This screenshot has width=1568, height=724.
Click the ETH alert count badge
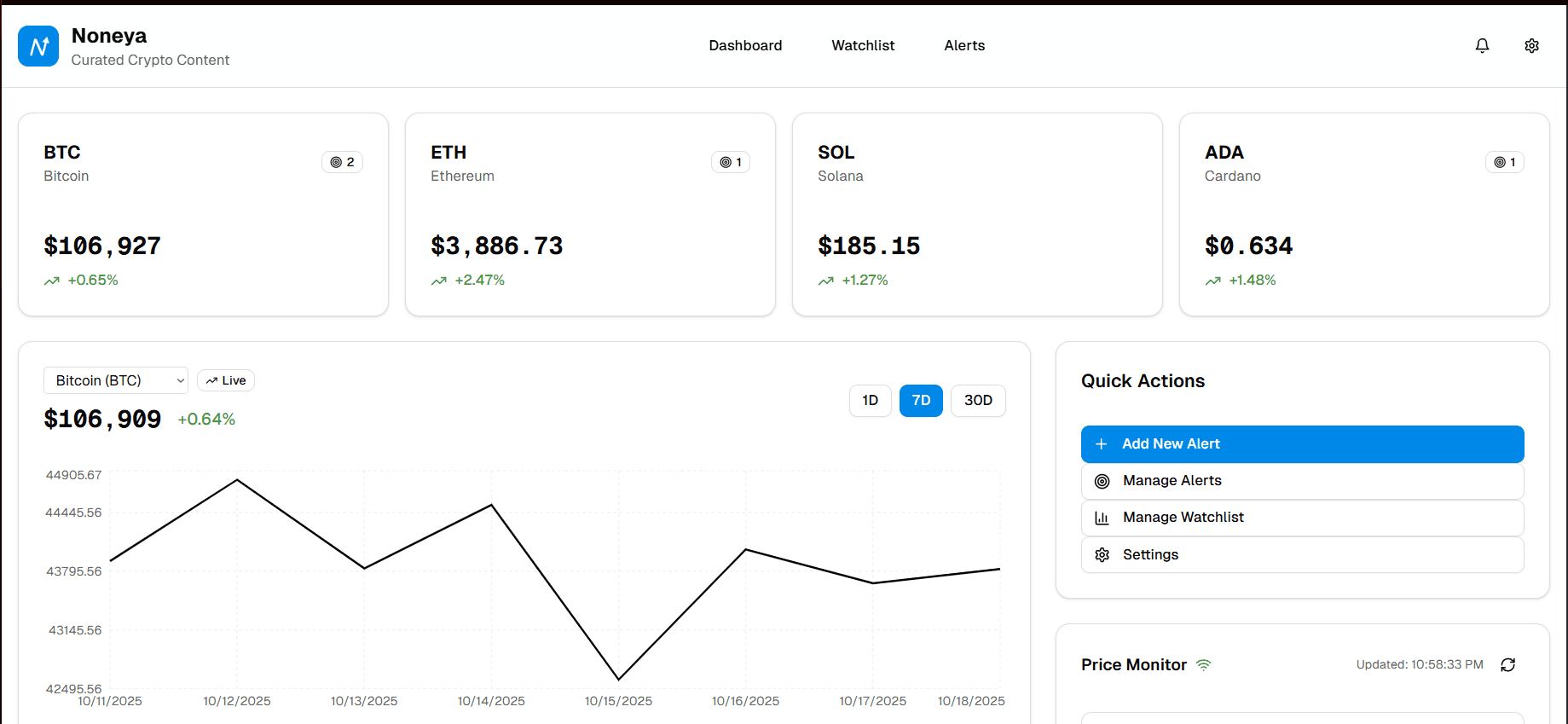(730, 162)
